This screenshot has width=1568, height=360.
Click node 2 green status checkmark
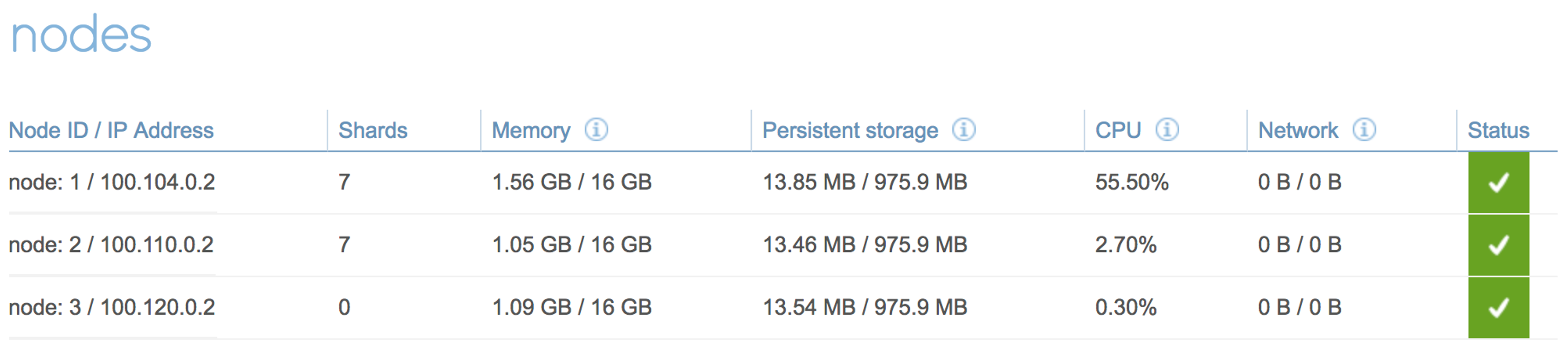coord(1498,245)
